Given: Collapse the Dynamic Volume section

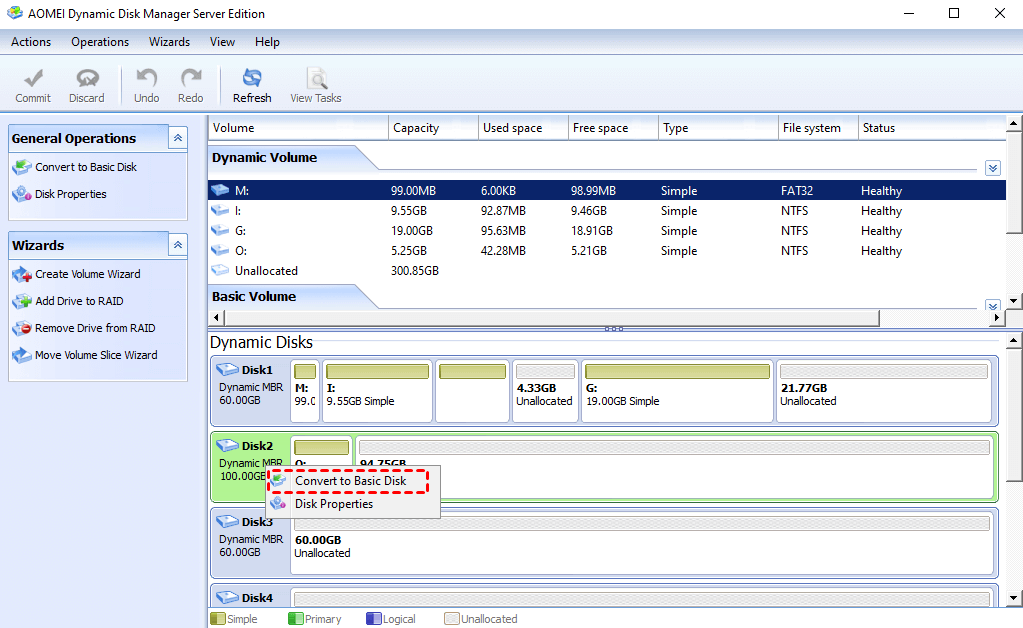Looking at the screenshot, I should point(992,168).
